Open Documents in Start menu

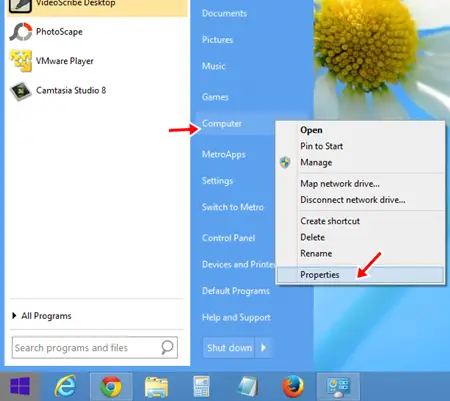click(224, 13)
